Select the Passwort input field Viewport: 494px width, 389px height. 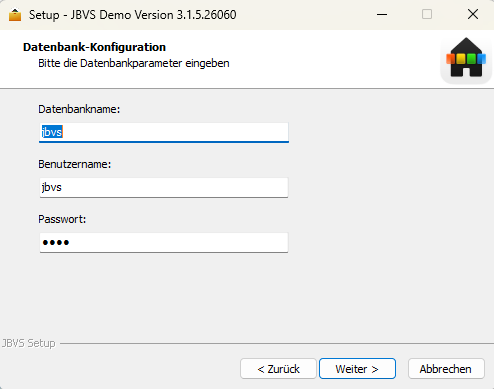click(x=164, y=242)
